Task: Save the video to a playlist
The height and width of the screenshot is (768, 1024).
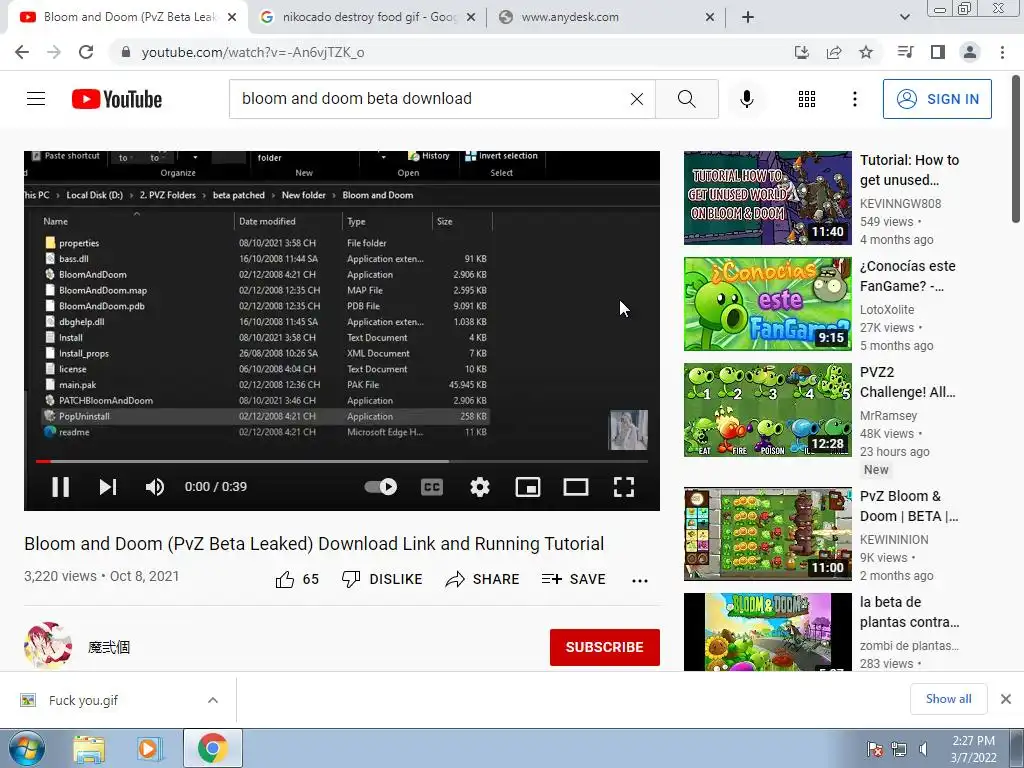Action: 573,579
